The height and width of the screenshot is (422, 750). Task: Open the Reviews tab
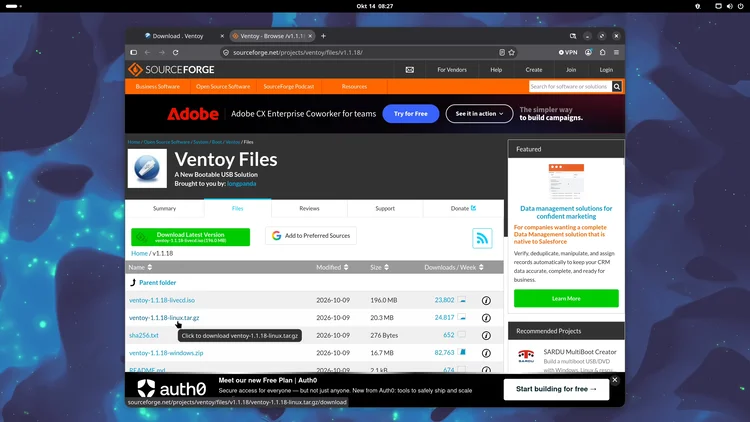[x=309, y=209]
